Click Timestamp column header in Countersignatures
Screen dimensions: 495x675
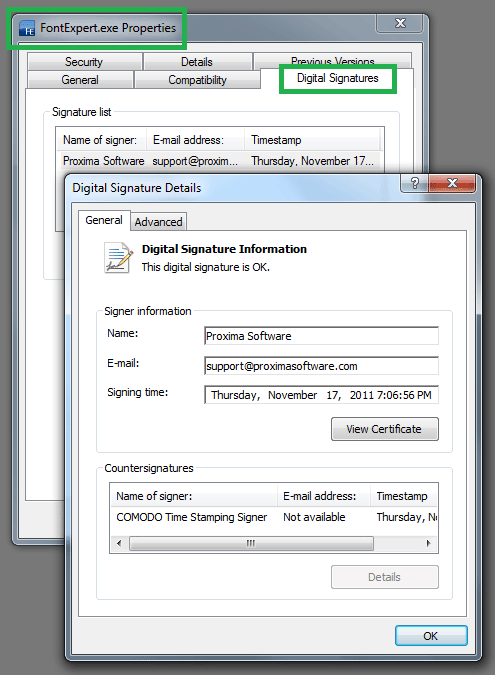coord(404,496)
